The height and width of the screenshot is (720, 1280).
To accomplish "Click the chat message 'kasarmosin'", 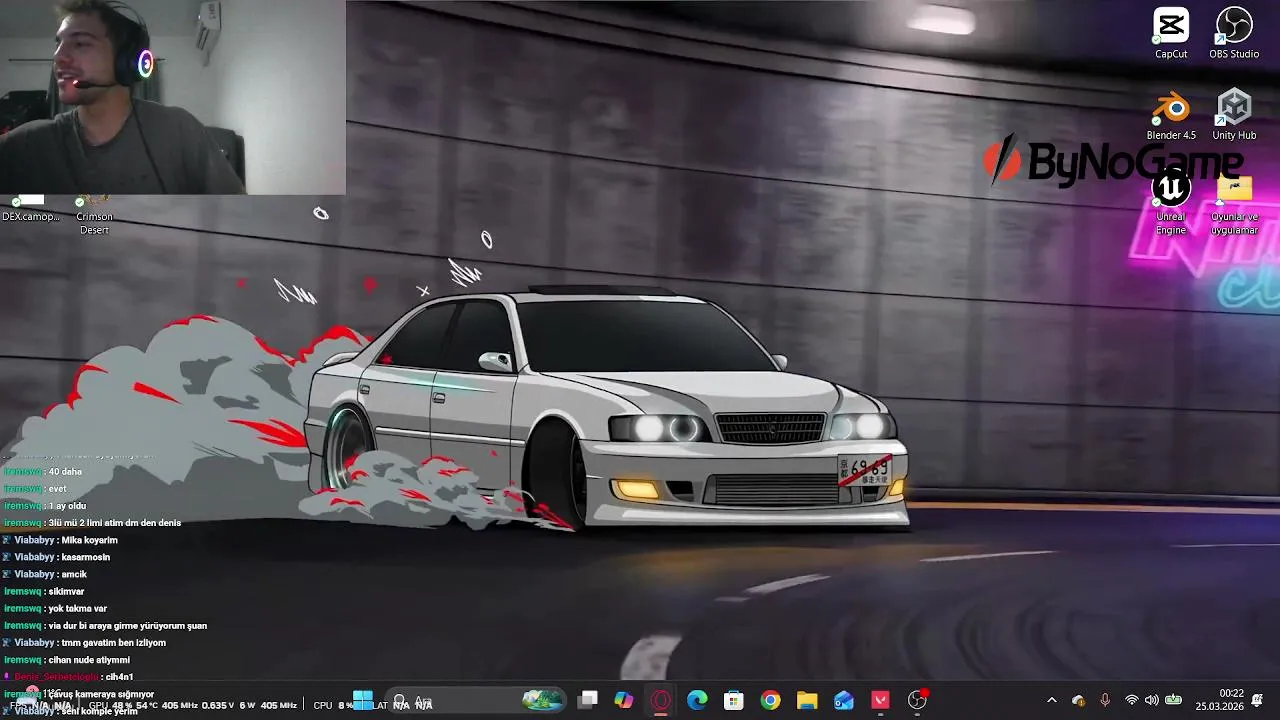I will [x=85, y=557].
